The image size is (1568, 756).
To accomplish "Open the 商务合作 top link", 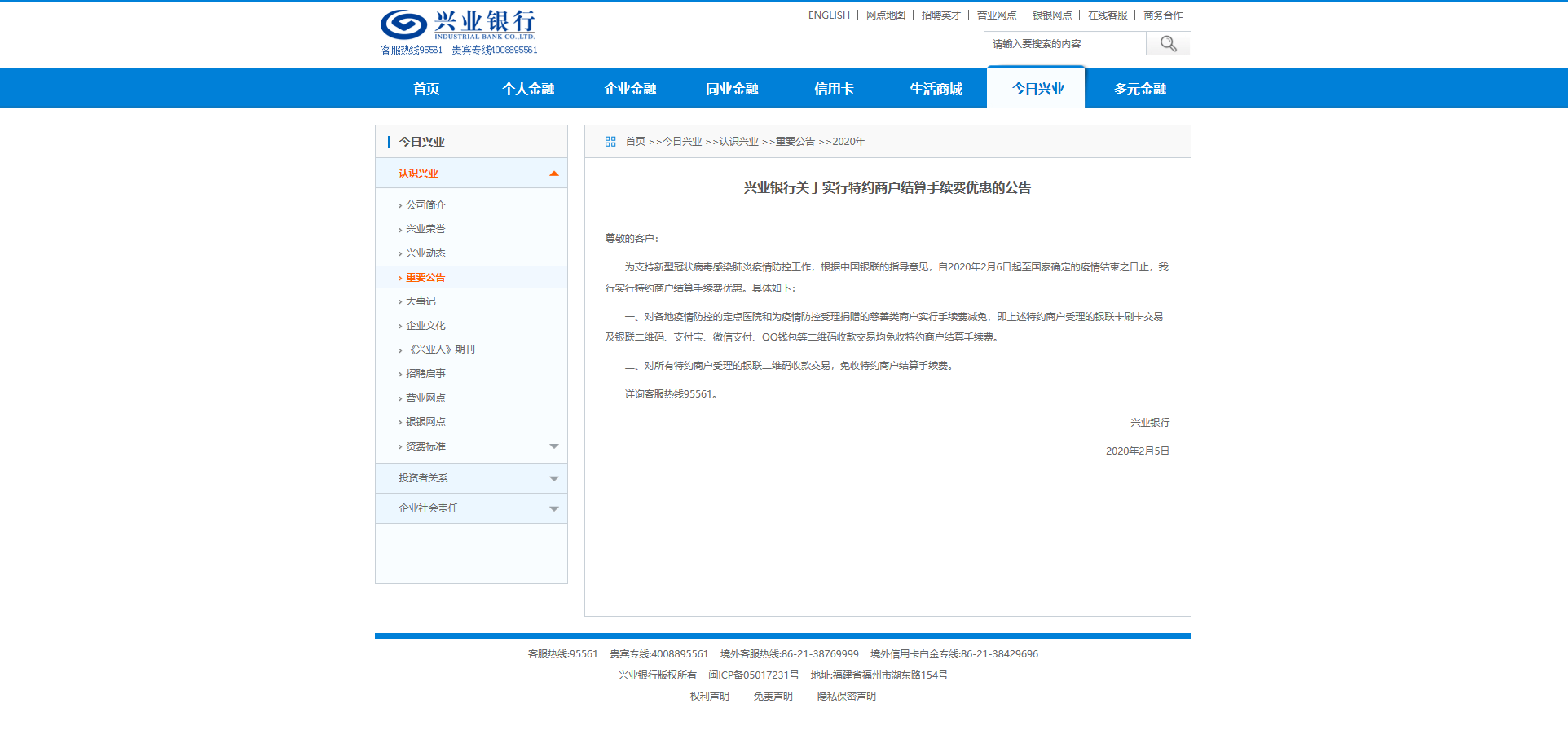I will pos(1163,15).
